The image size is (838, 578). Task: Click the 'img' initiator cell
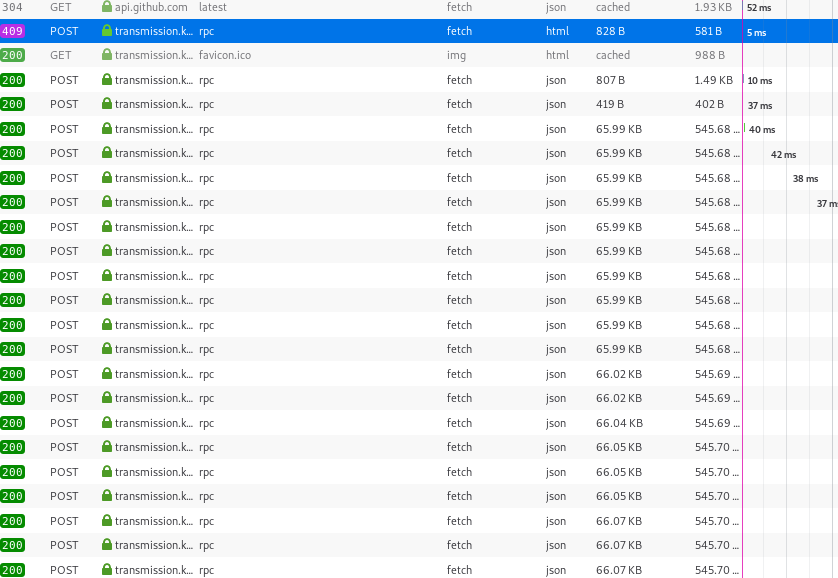(456, 55)
